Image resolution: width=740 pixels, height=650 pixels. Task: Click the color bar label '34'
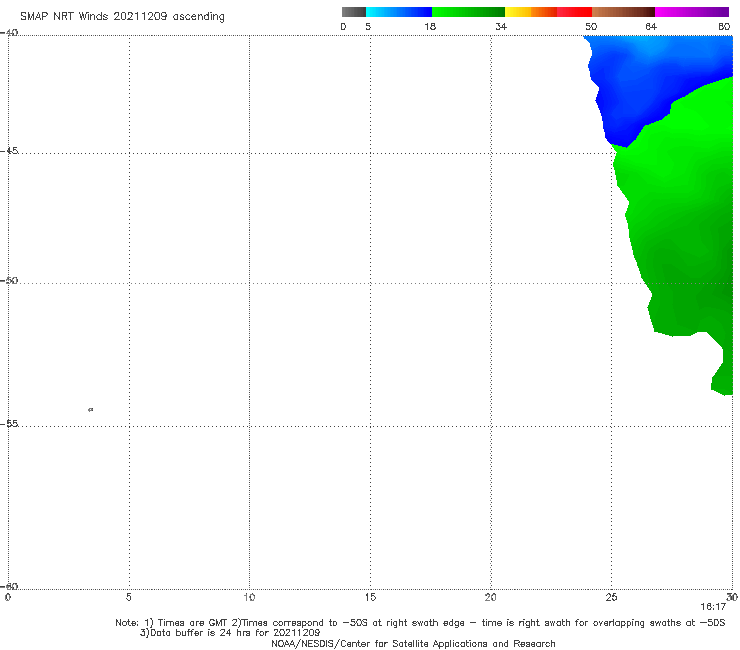(501, 27)
